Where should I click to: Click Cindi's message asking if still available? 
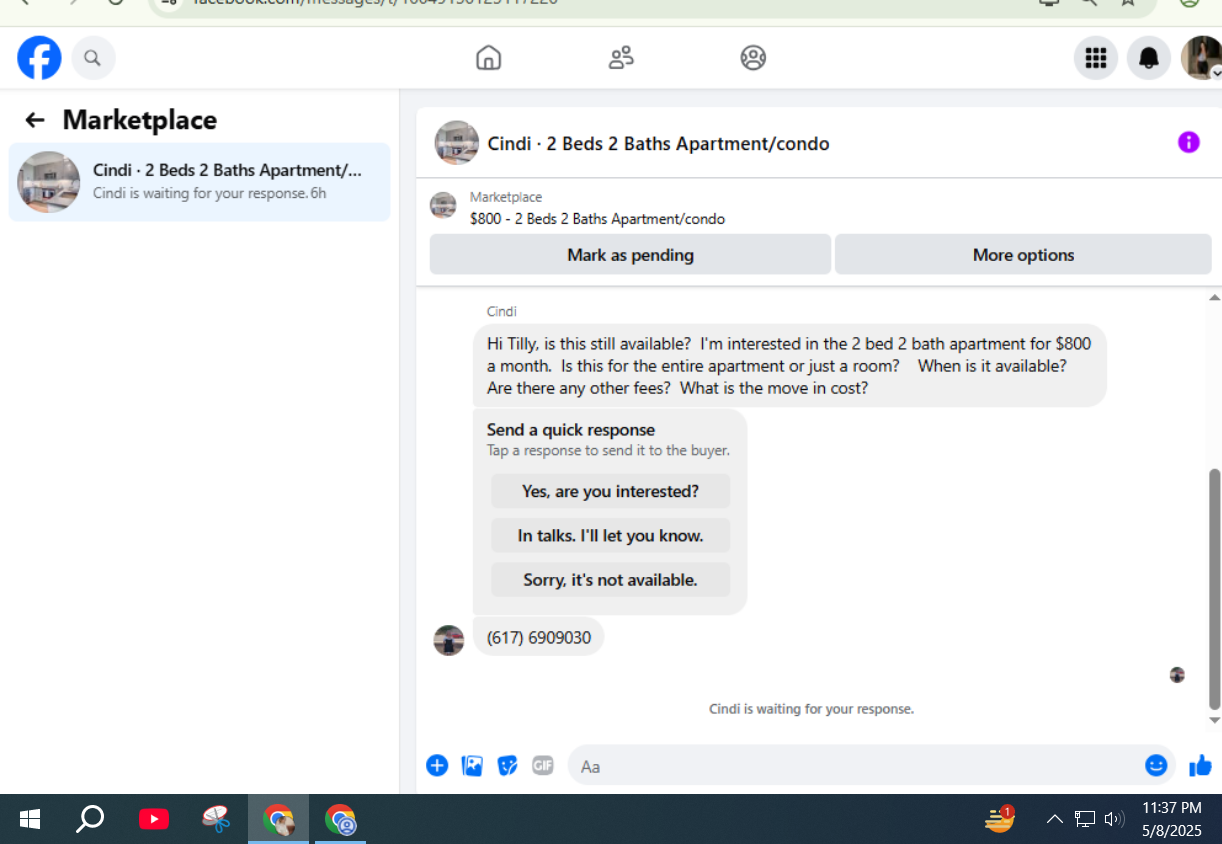(789, 366)
